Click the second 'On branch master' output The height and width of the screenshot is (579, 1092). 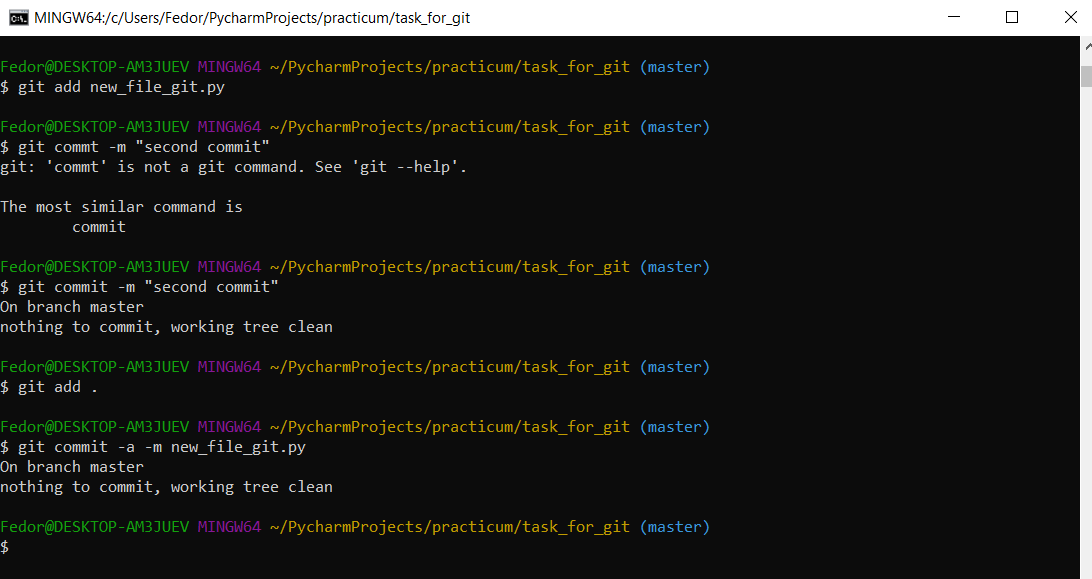[x=72, y=467]
